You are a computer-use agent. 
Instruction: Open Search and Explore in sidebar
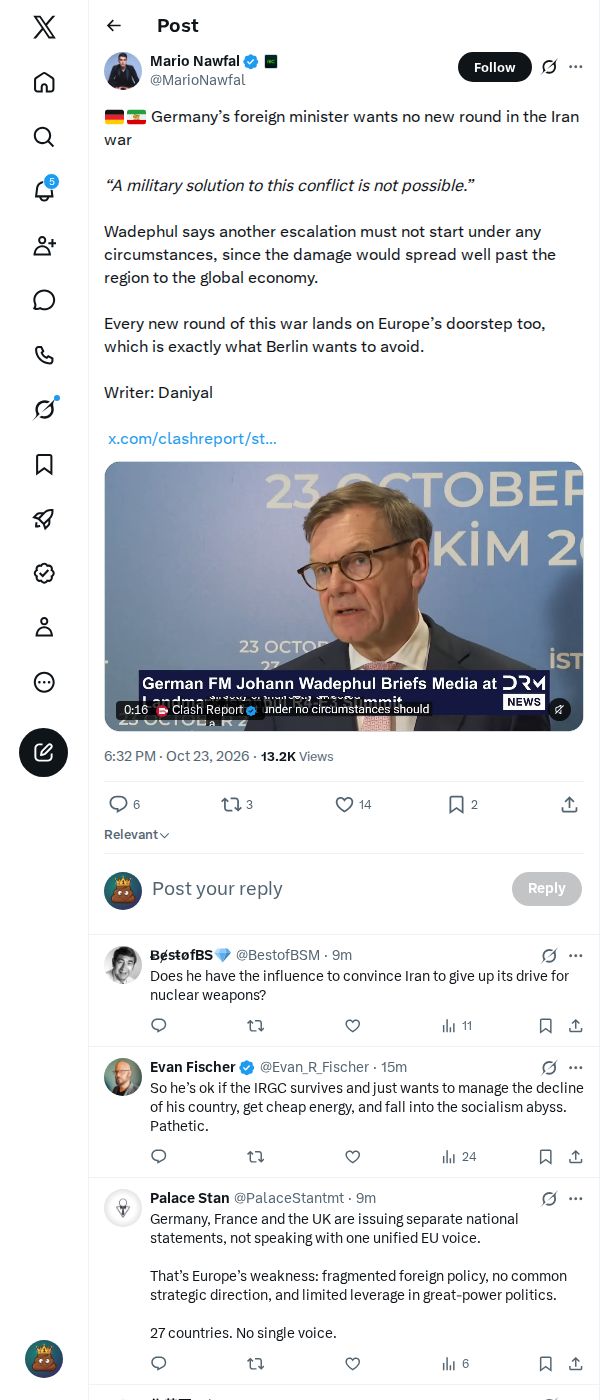(44, 136)
